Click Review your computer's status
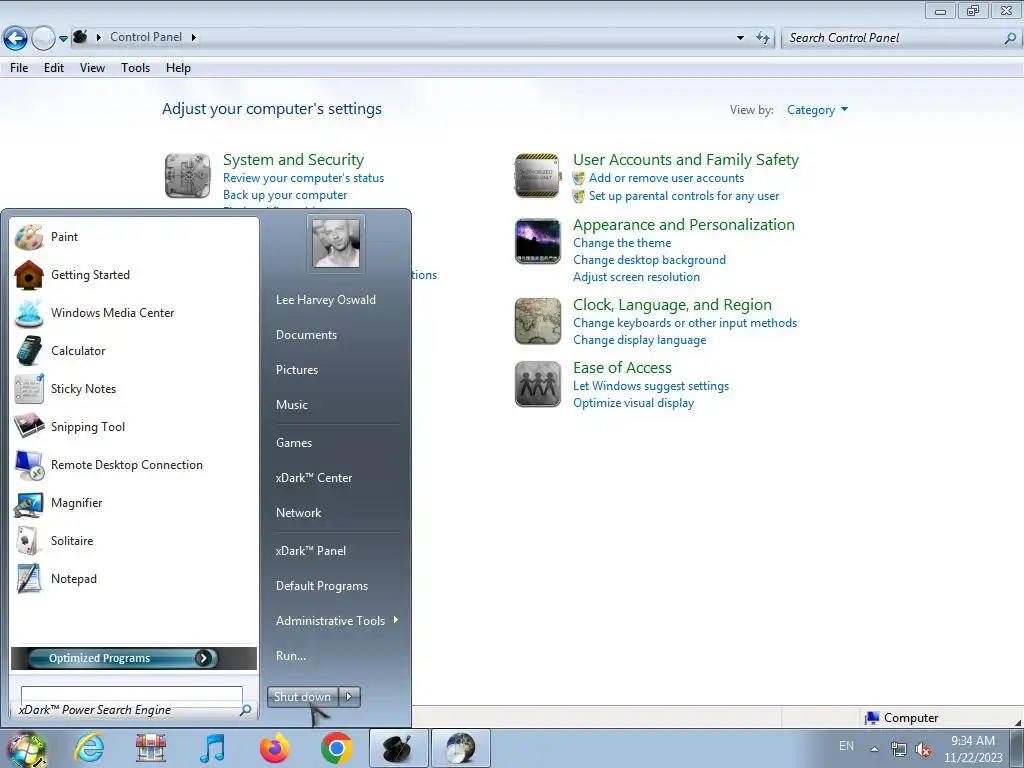 pos(303,178)
